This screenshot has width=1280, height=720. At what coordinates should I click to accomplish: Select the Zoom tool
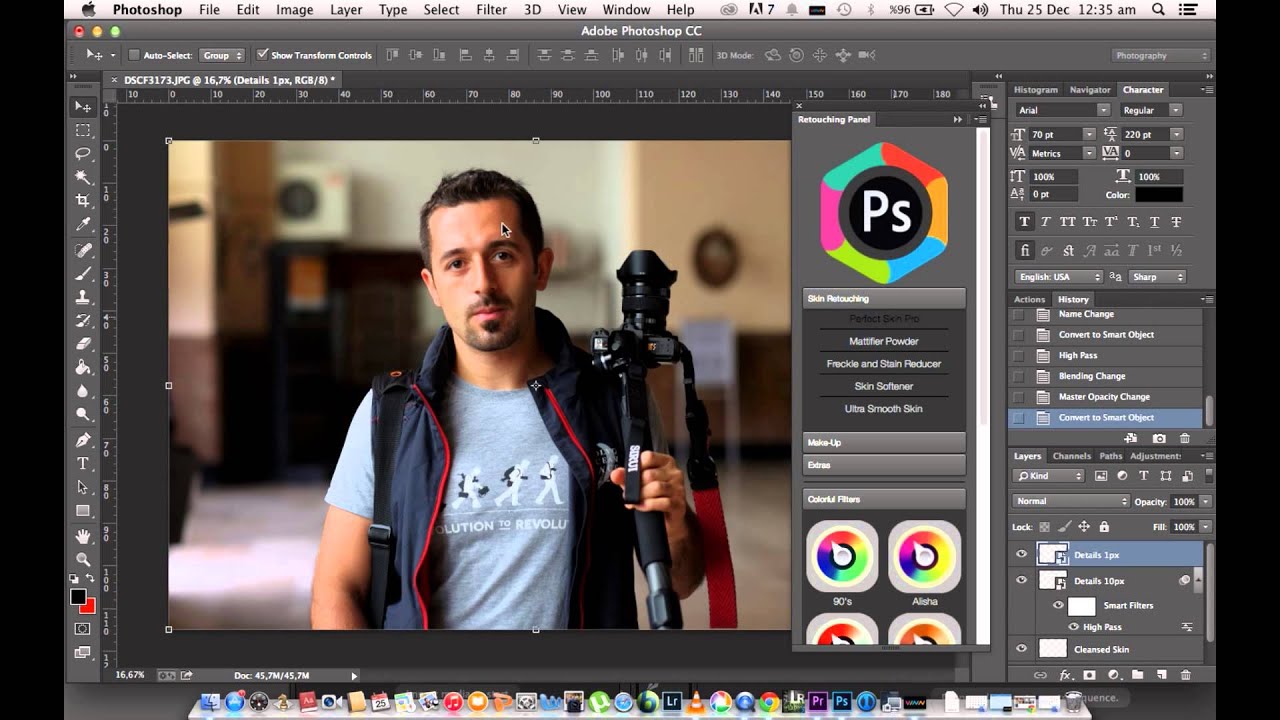coord(83,559)
